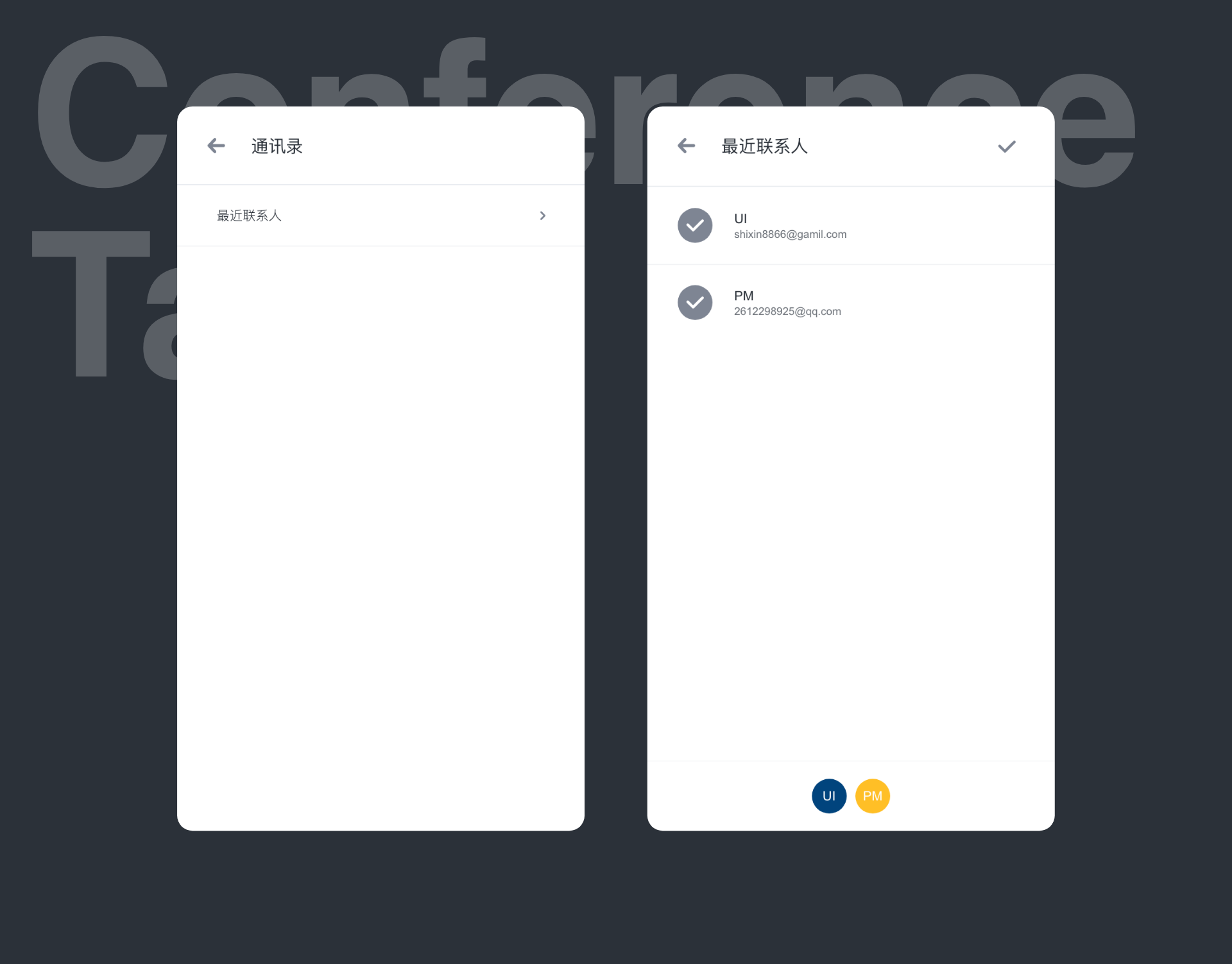Expand 最近联系人 with the chevron arrow

point(543,216)
